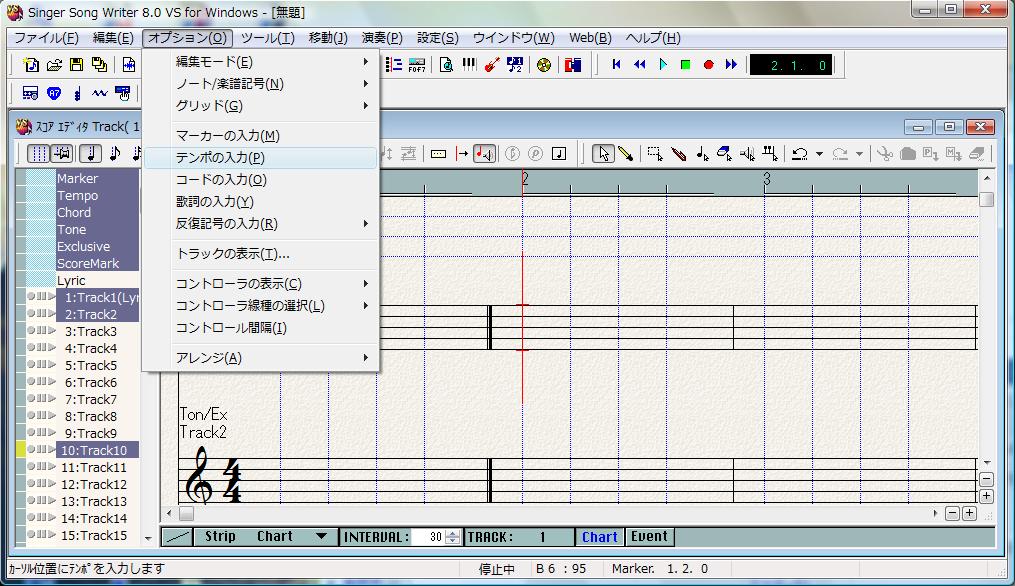Screen dimensions: 1015x586
Task: Toggle the round button beside 3:Track3
Action: point(30,330)
